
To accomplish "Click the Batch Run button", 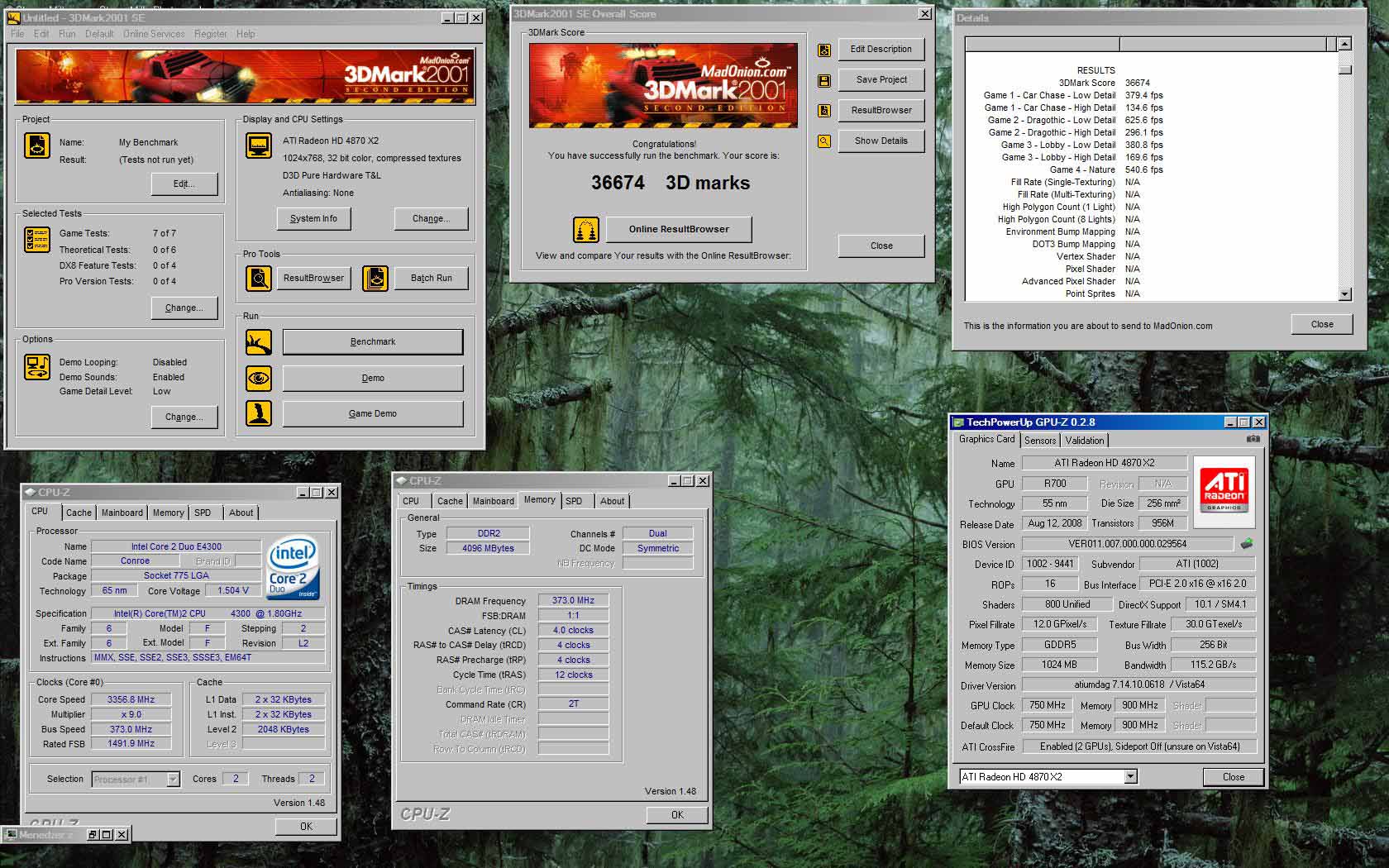I will [x=432, y=278].
